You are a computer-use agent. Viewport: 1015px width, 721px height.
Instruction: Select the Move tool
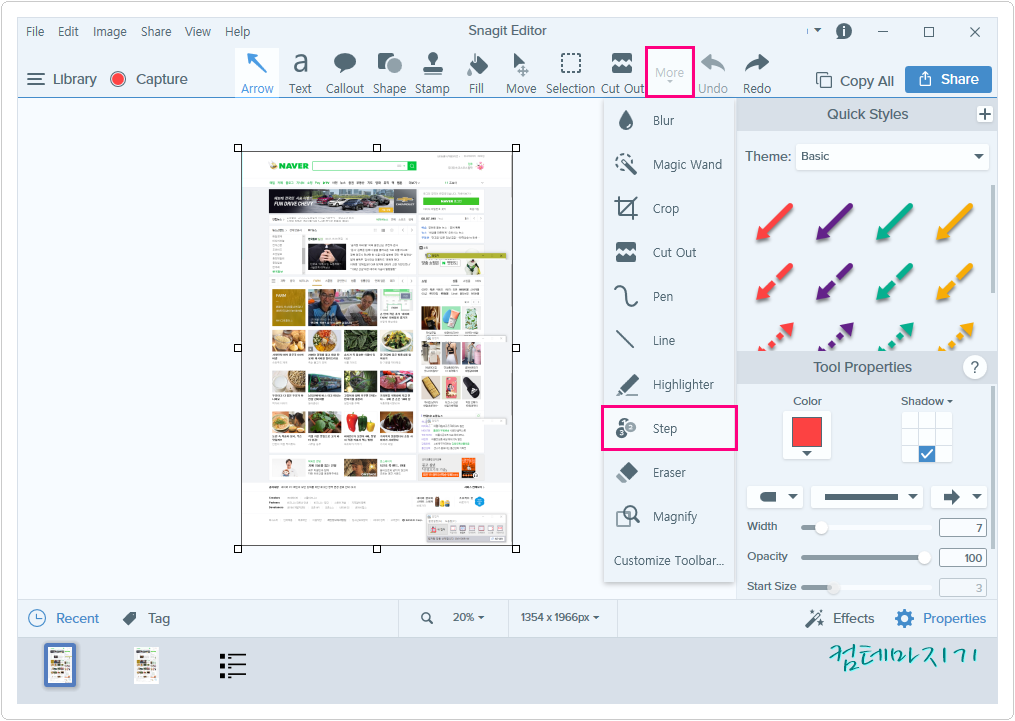(x=520, y=73)
